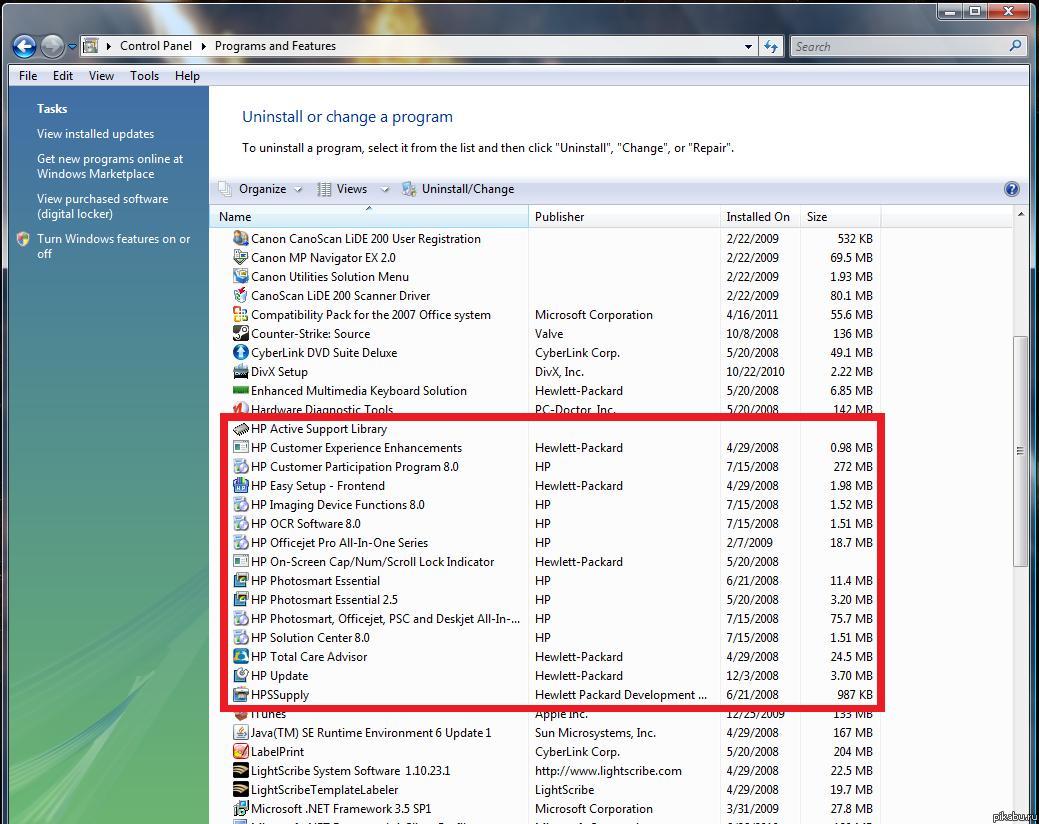Select Enhanced Multimedia Keyboard Solution icon
The image size is (1039, 824).
241,390
